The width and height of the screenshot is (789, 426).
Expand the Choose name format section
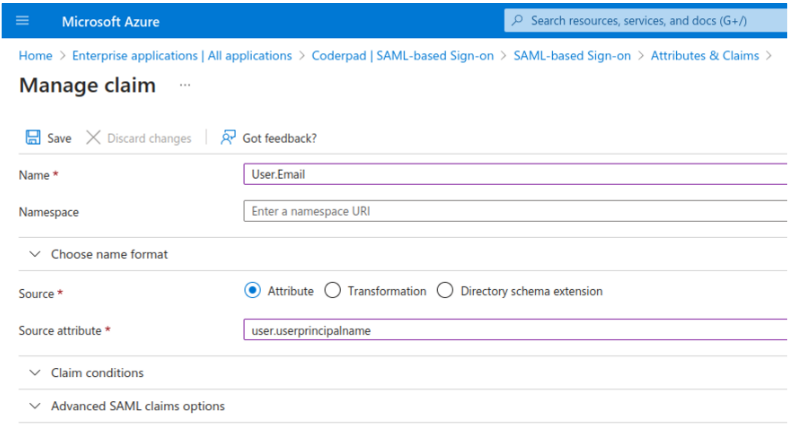37,255
